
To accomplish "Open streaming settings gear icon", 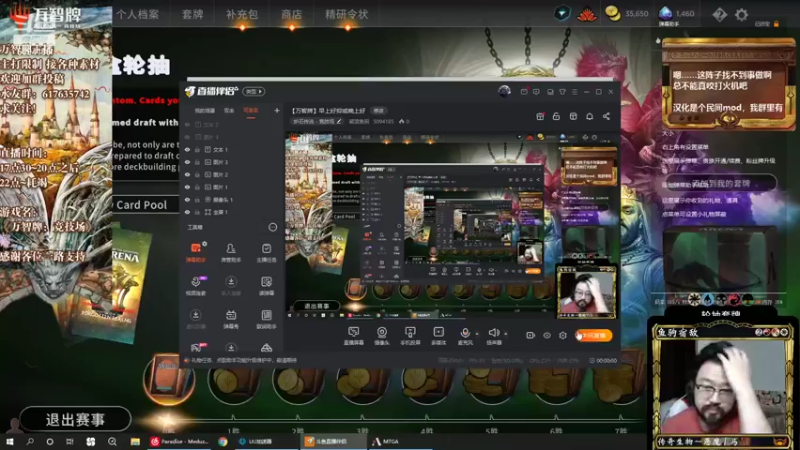I will 562,335.
